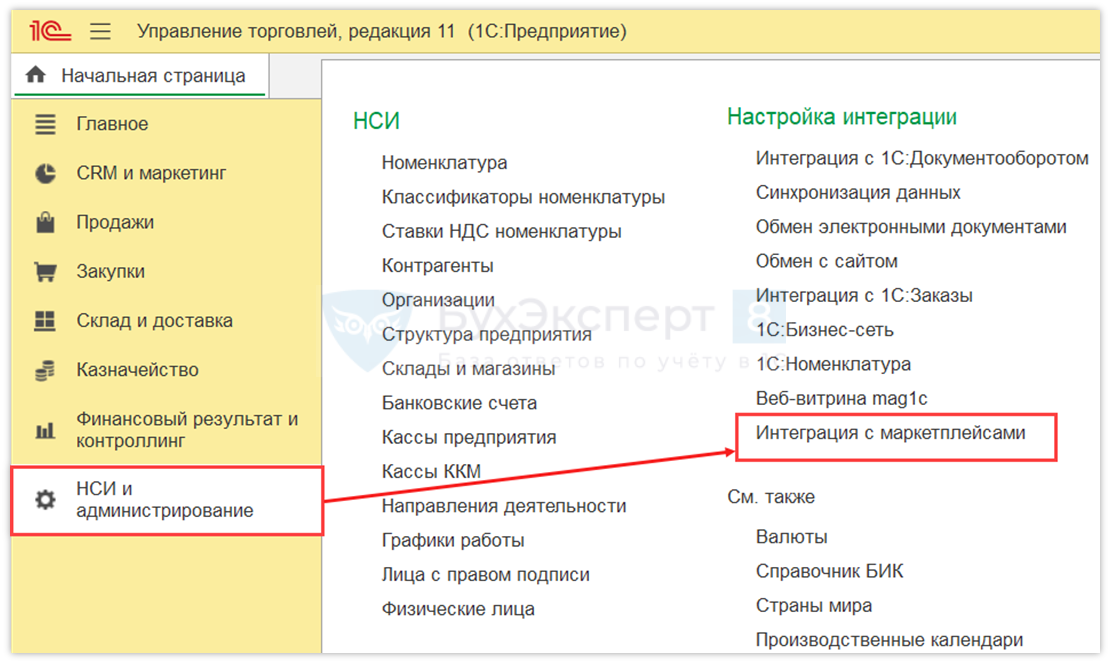Open the Валюты reference
The width and height of the screenshot is (1110, 663).
point(791,537)
